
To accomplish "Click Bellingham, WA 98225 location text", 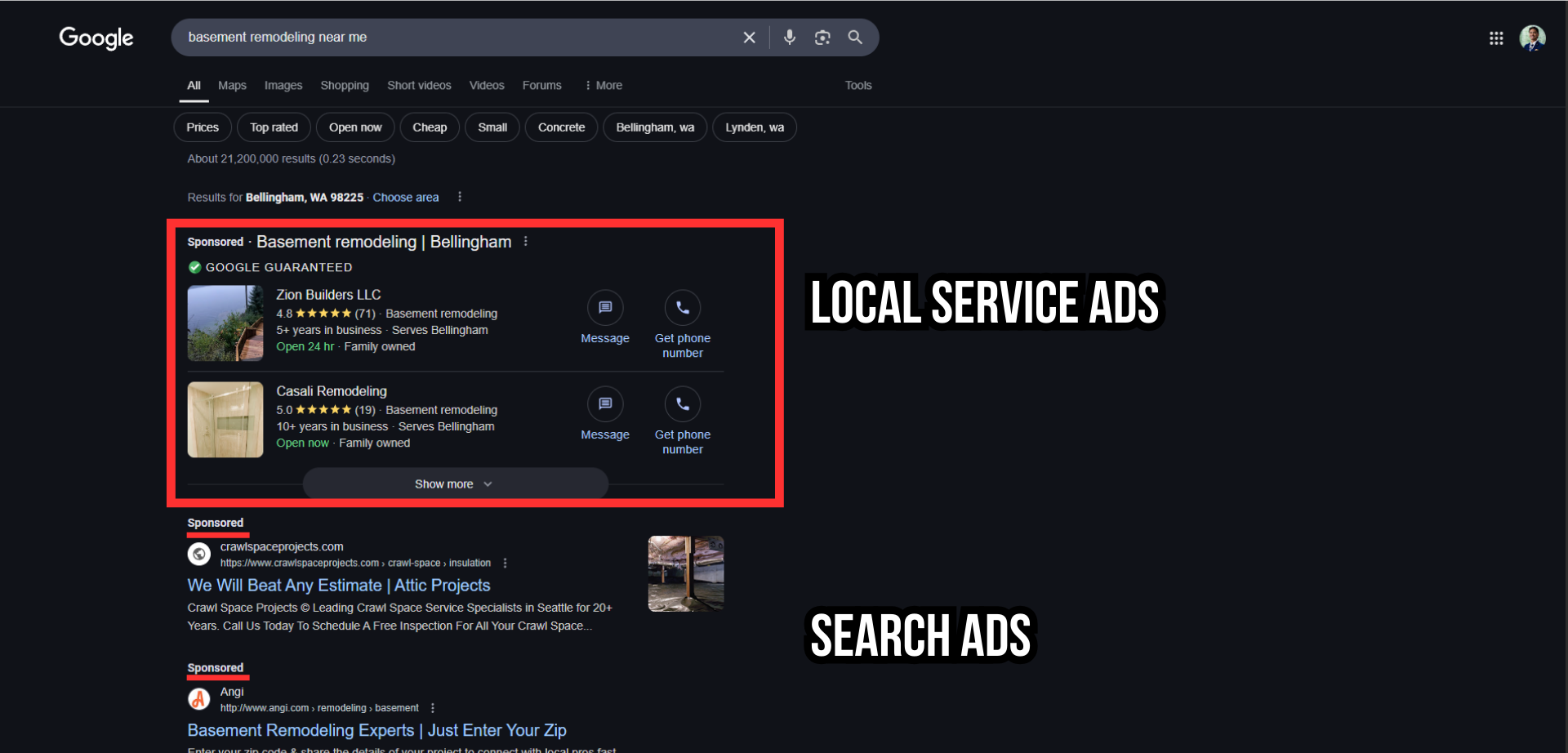I will click(x=305, y=198).
